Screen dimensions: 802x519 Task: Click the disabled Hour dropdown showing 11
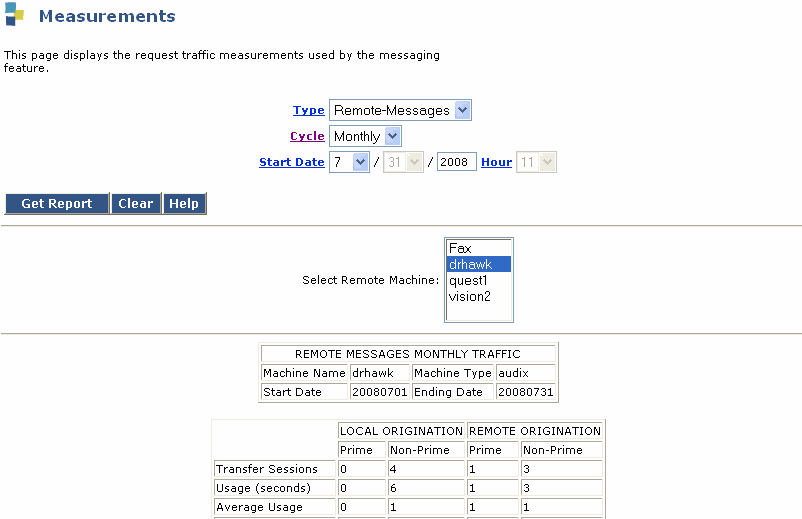click(x=536, y=162)
